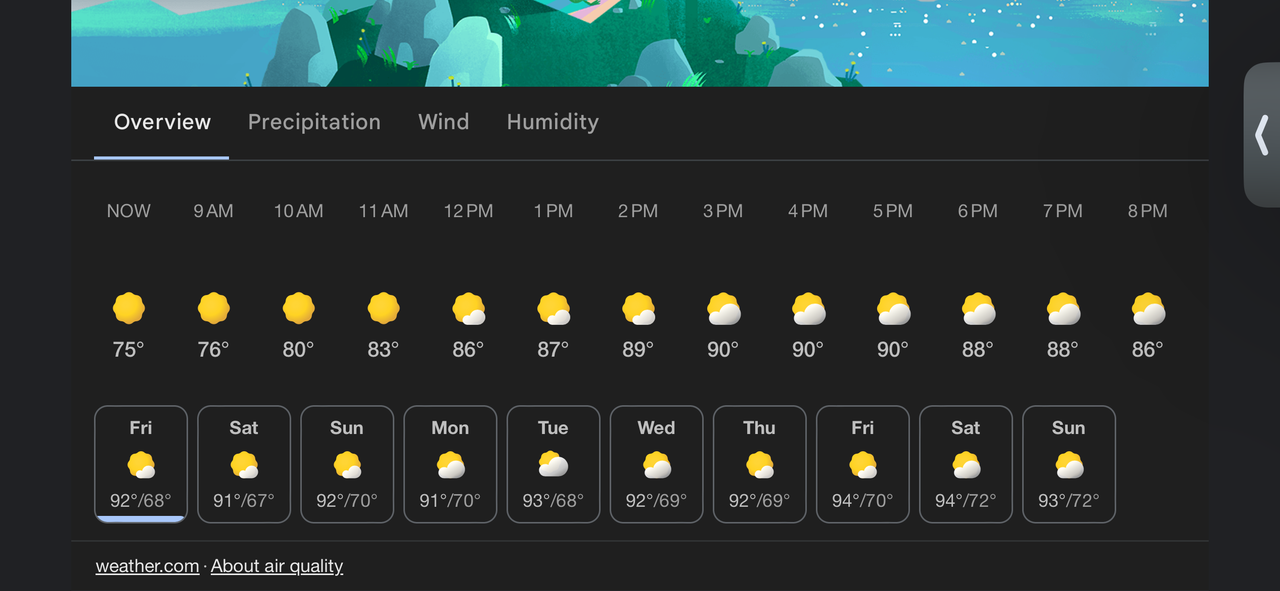Click the 11 AM hour label

tap(383, 211)
